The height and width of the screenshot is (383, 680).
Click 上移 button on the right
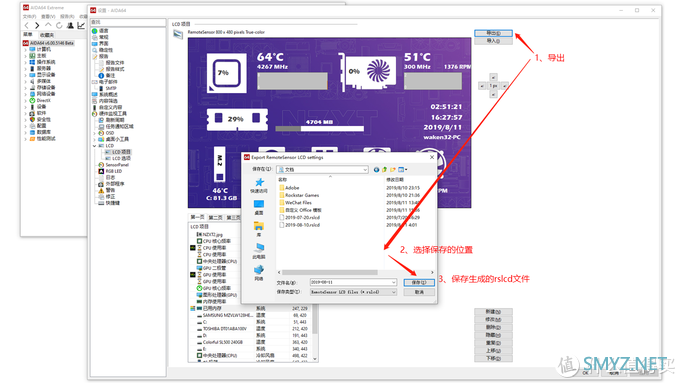click(x=493, y=350)
